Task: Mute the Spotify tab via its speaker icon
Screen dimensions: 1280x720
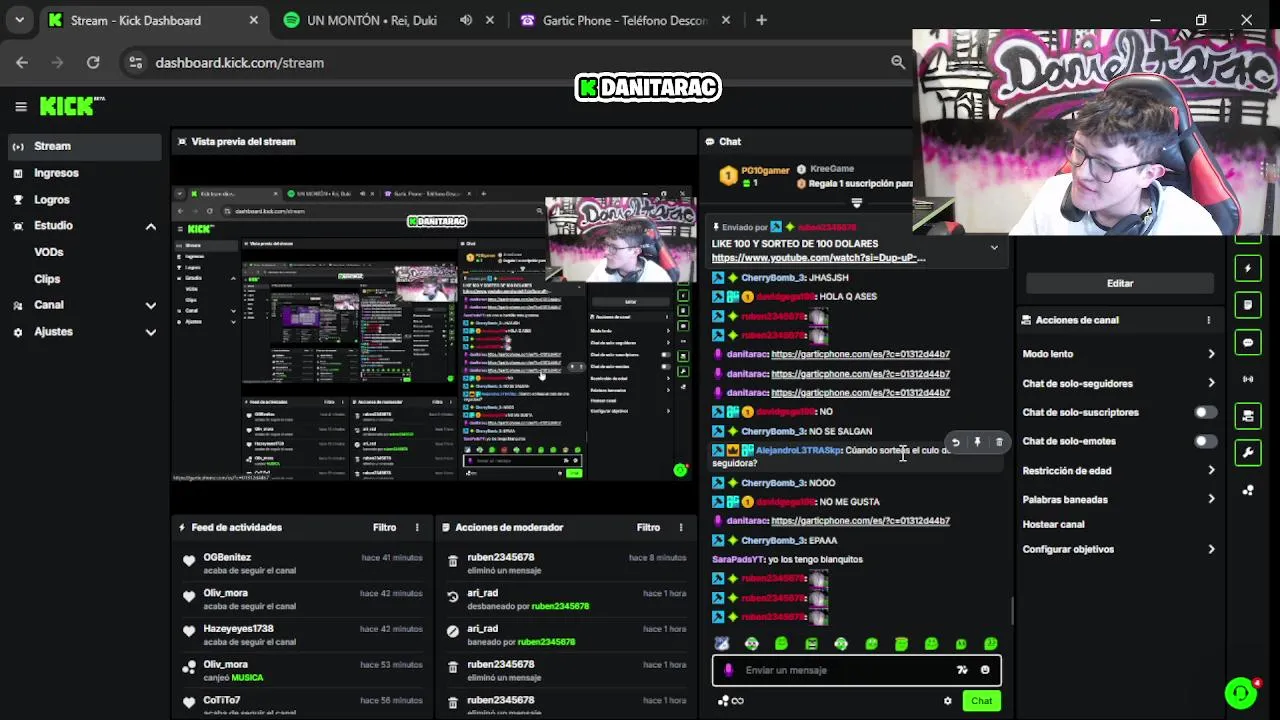Action: [x=466, y=20]
